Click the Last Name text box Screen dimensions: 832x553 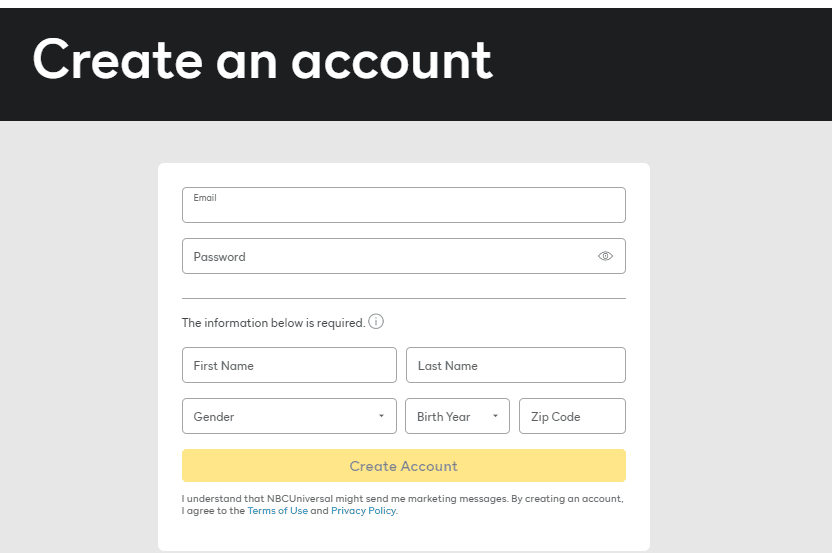tap(515, 365)
